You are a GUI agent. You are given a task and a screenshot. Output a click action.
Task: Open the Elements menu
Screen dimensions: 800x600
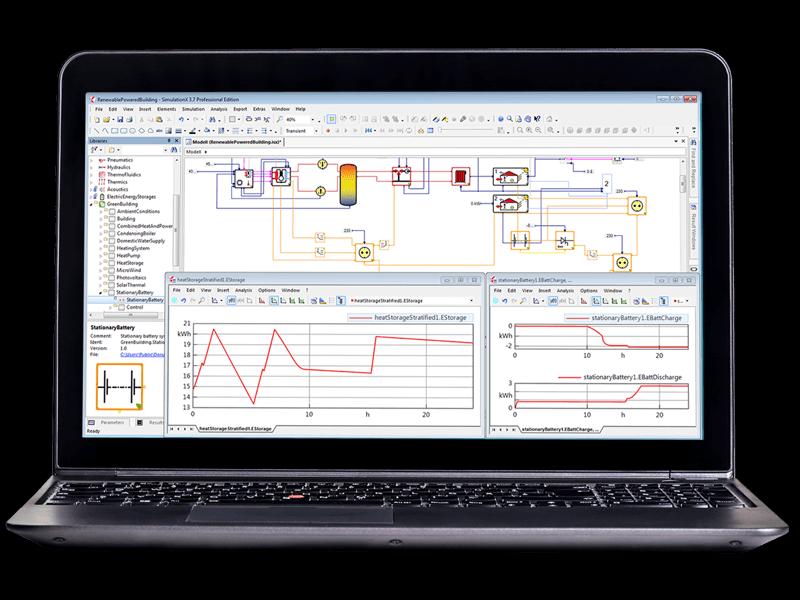[x=166, y=109]
